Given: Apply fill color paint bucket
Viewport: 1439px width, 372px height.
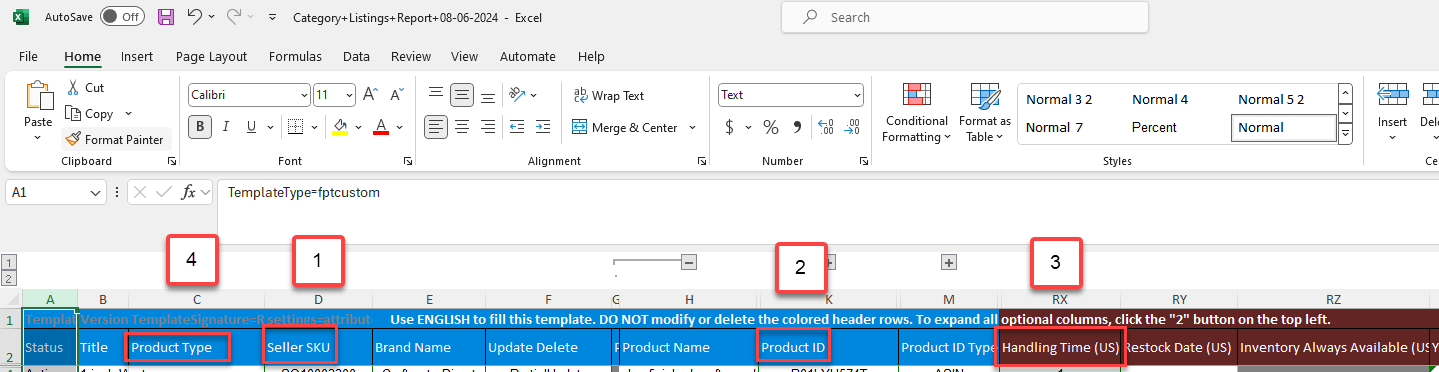Looking at the screenshot, I should [x=340, y=127].
